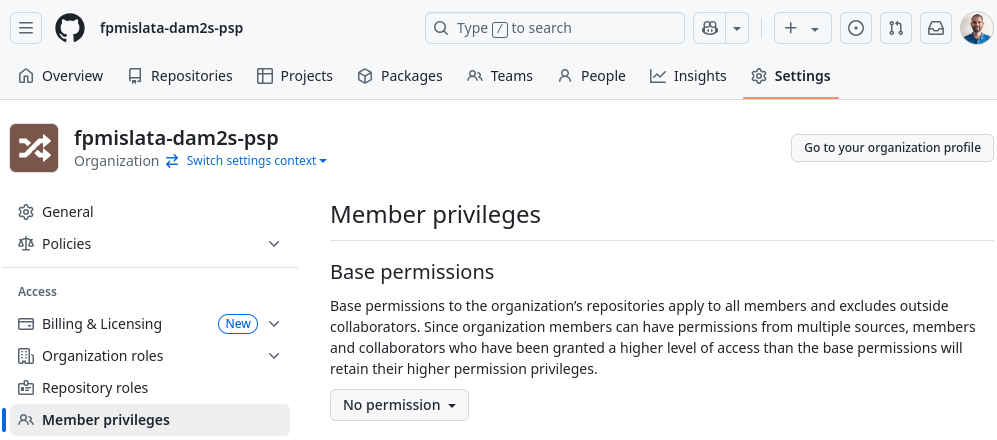This screenshot has width=997, height=440.
Task: Click the search magnifier icon
Action: pyautogui.click(x=441, y=28)
